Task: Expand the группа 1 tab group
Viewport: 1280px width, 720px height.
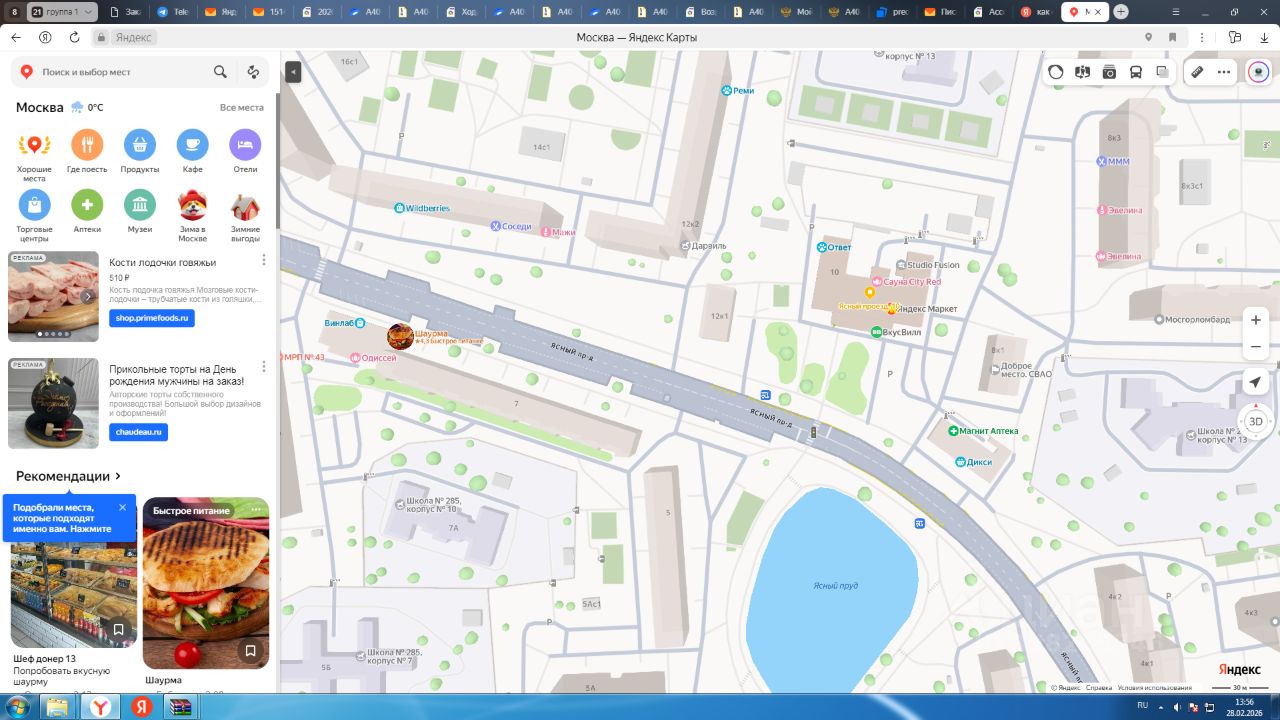Action: (x=62, y=12)
